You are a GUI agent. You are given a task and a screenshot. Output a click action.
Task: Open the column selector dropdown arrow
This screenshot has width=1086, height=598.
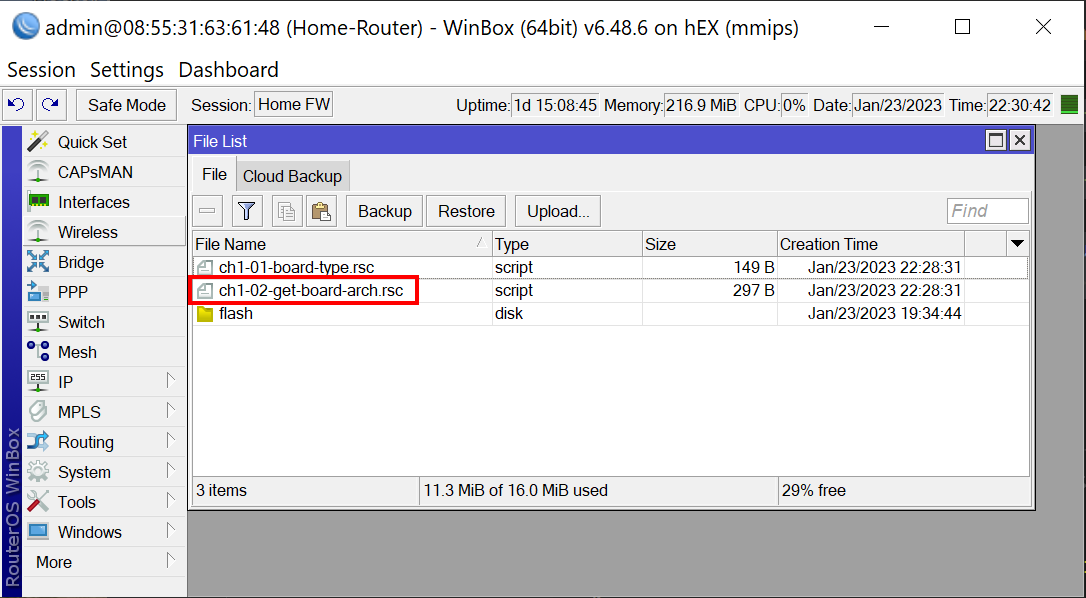point(1017,244)
